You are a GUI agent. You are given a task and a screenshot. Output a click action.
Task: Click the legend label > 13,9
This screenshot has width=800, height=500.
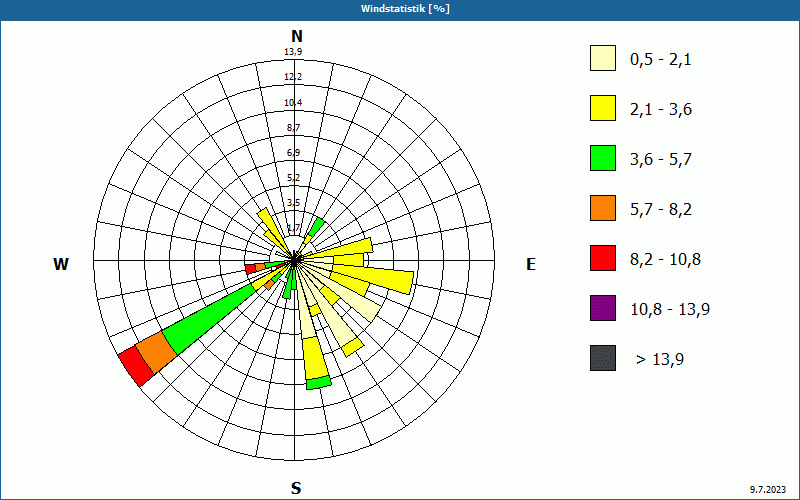[660, 360]
